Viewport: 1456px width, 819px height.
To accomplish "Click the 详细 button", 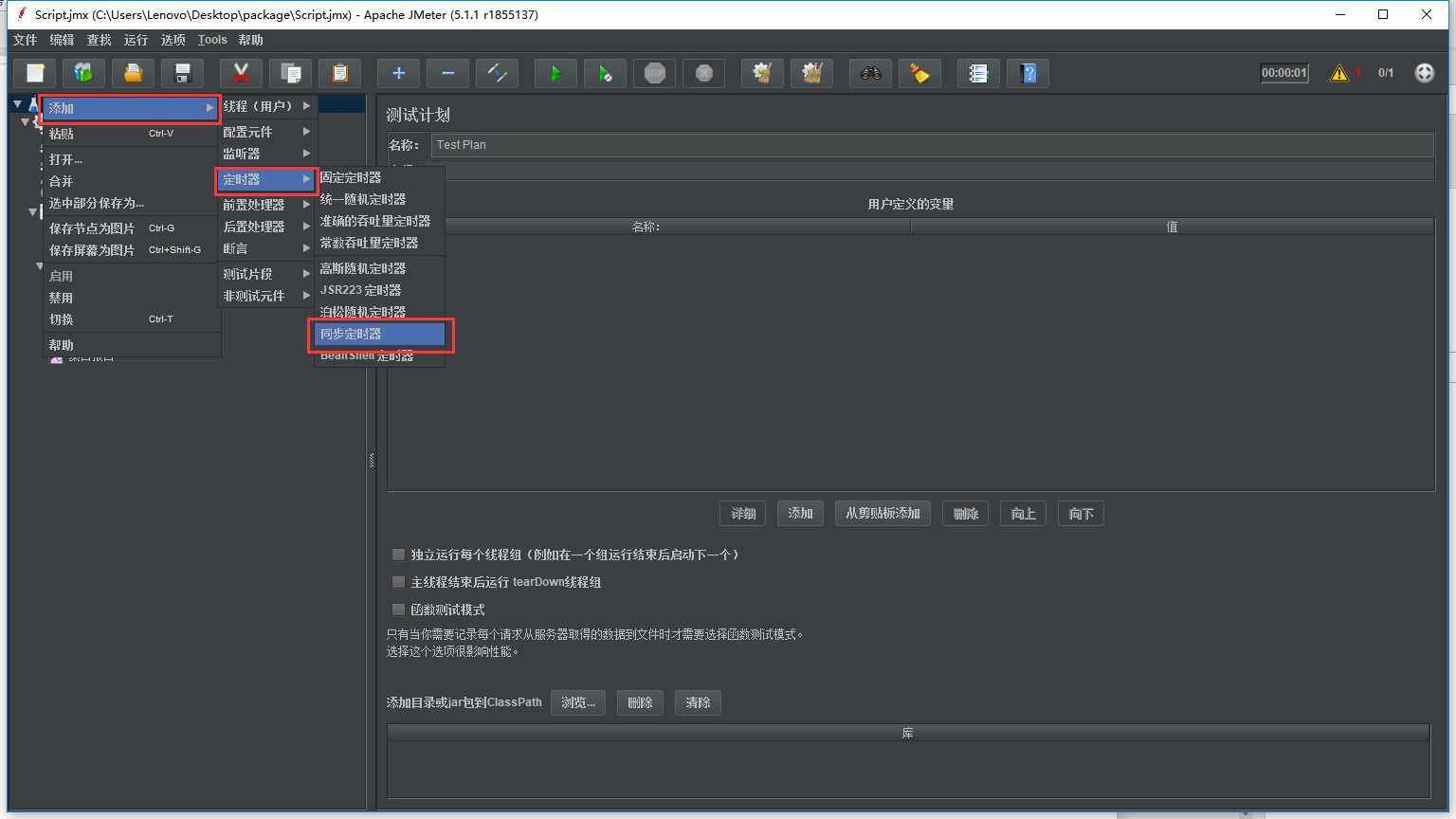I will [x=743, y=514].
